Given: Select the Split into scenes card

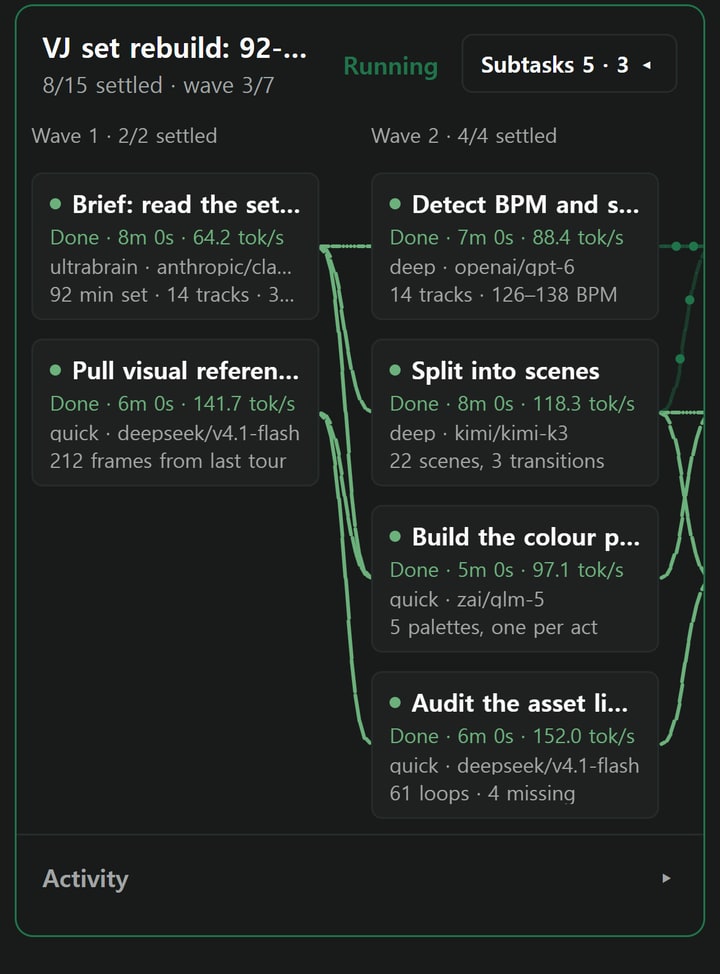Looking at the screenshot, I should coord(514,412).
